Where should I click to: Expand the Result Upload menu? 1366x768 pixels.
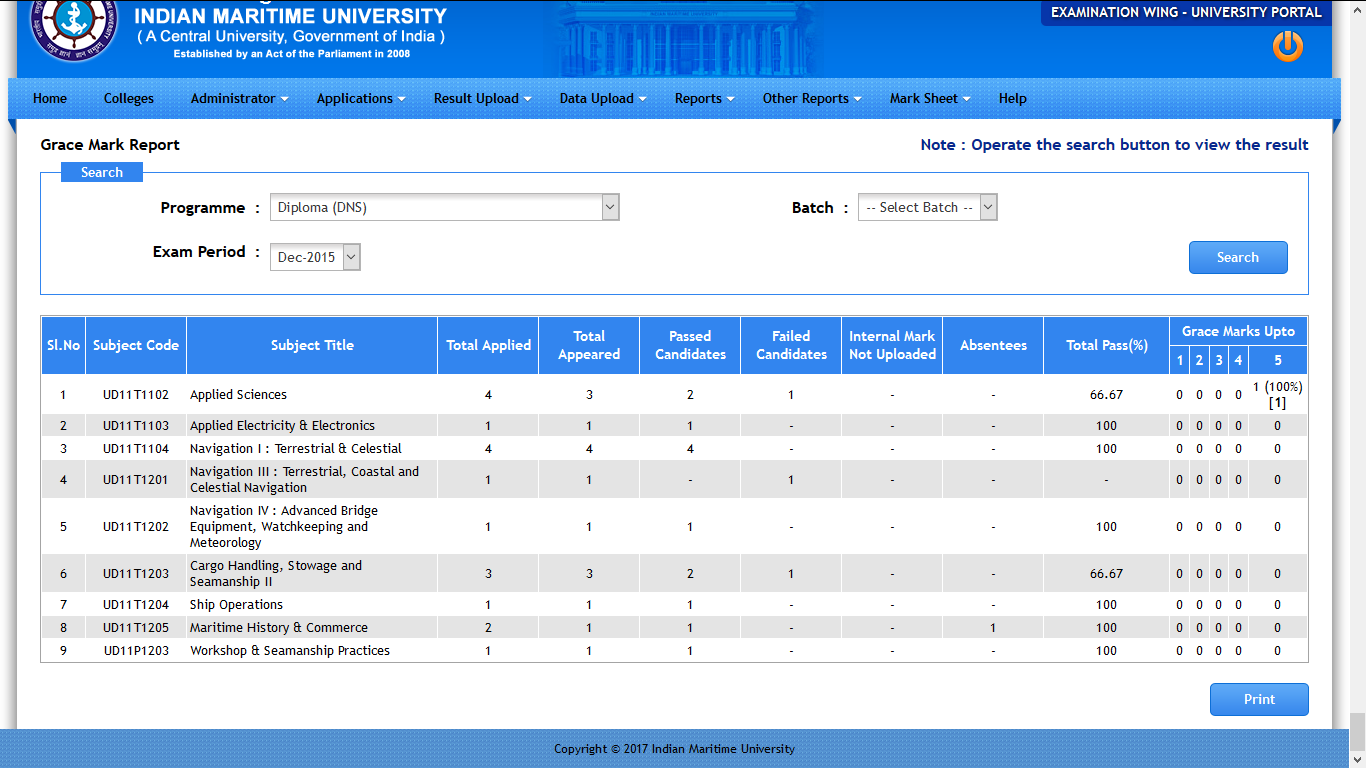(x=482, y=98)
